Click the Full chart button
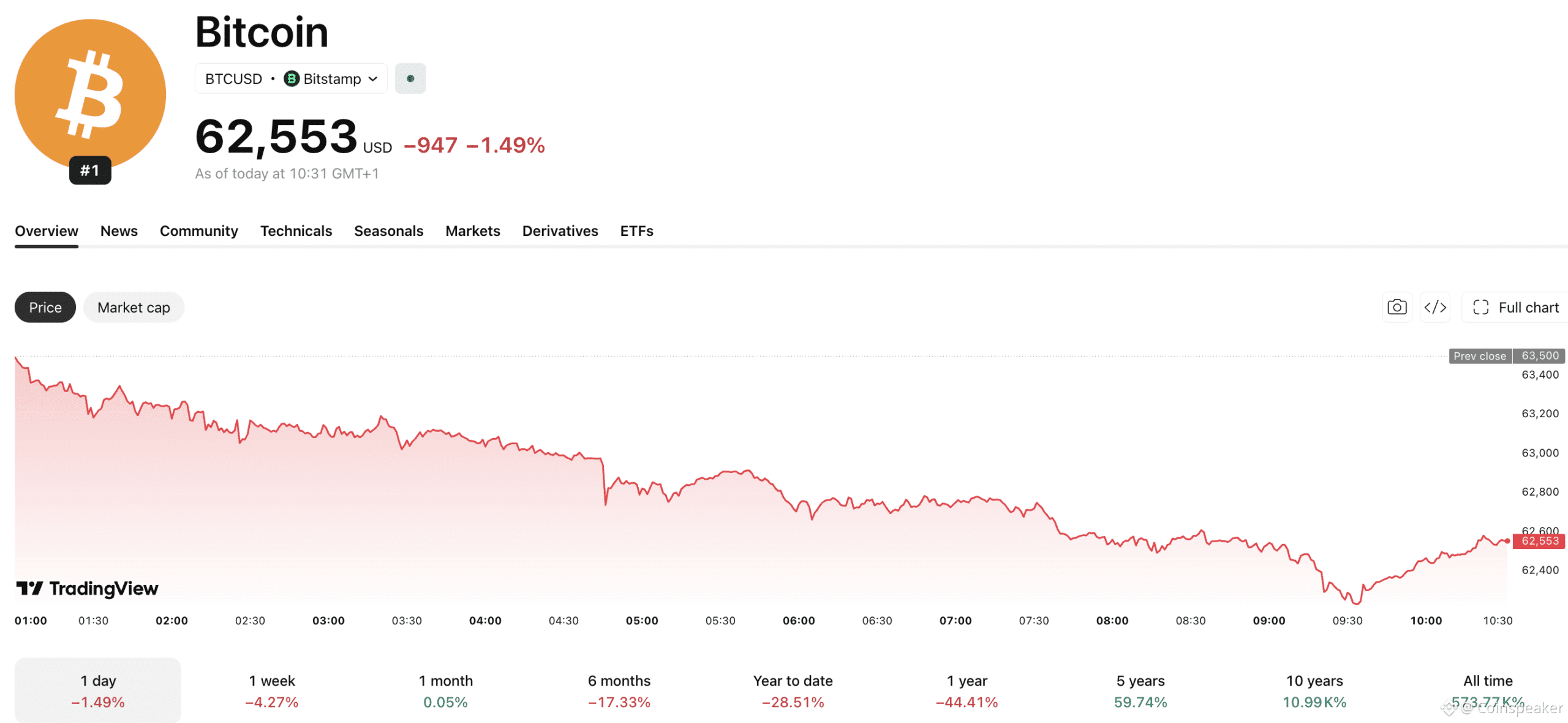This screenshot has width=1568, height=723. 1515,307
